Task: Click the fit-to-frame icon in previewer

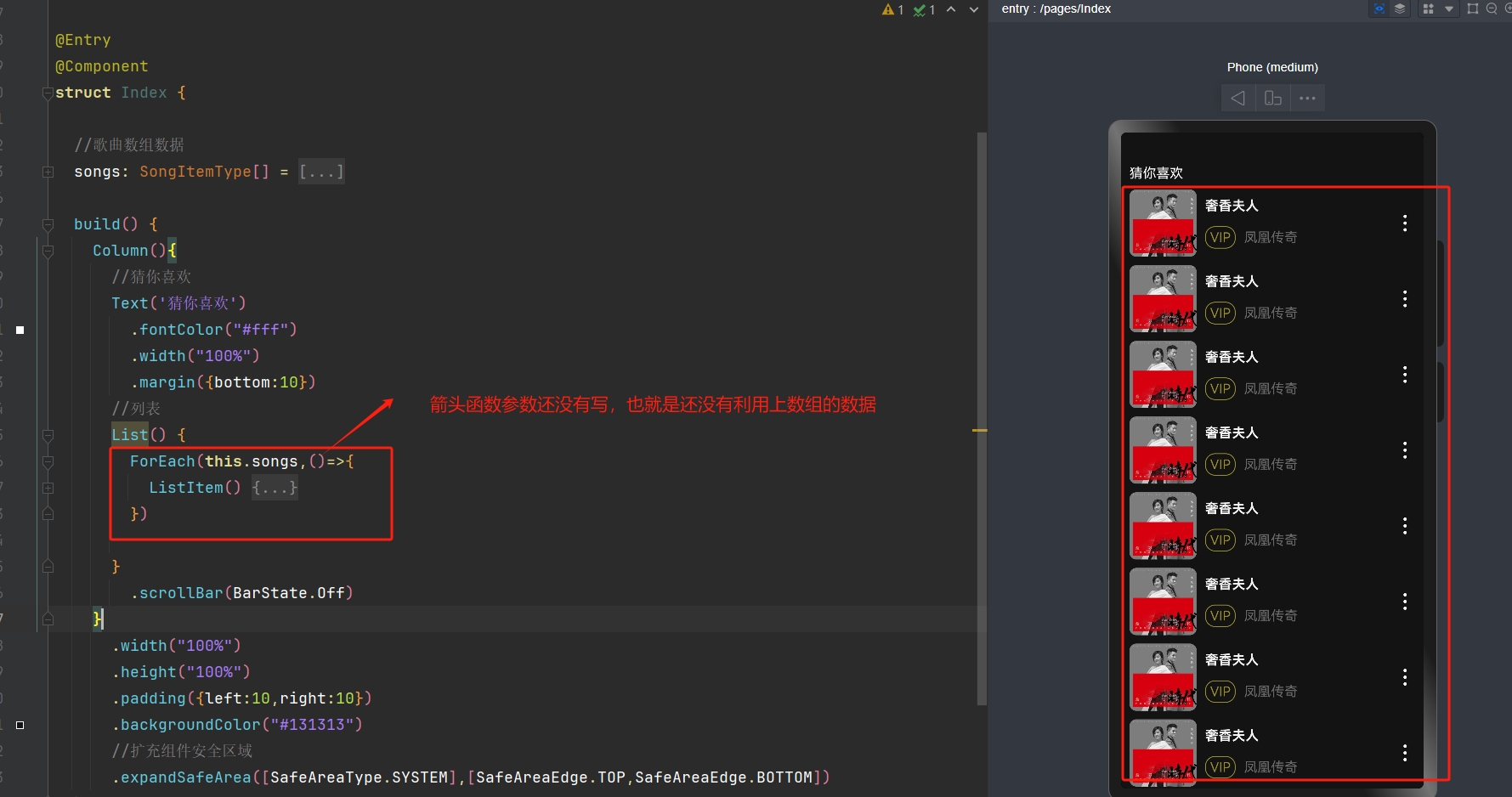Action: click(1473, 8)
